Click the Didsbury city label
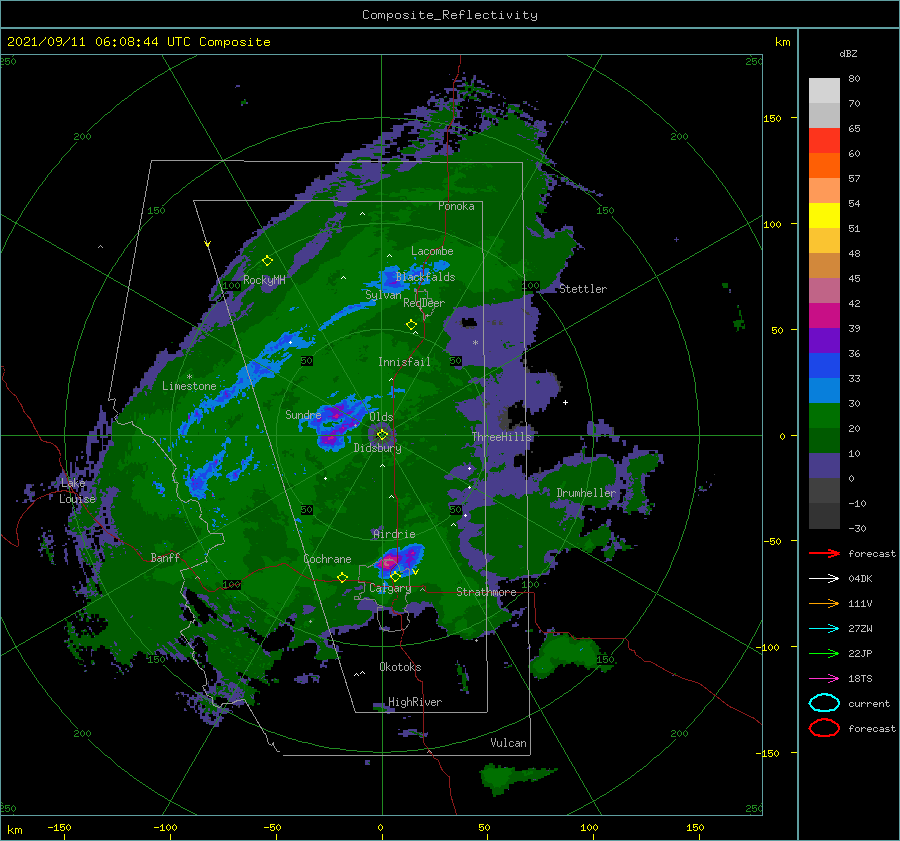Image resolution: width=900 pixels, height=841 pixels. tap(377, 448)
